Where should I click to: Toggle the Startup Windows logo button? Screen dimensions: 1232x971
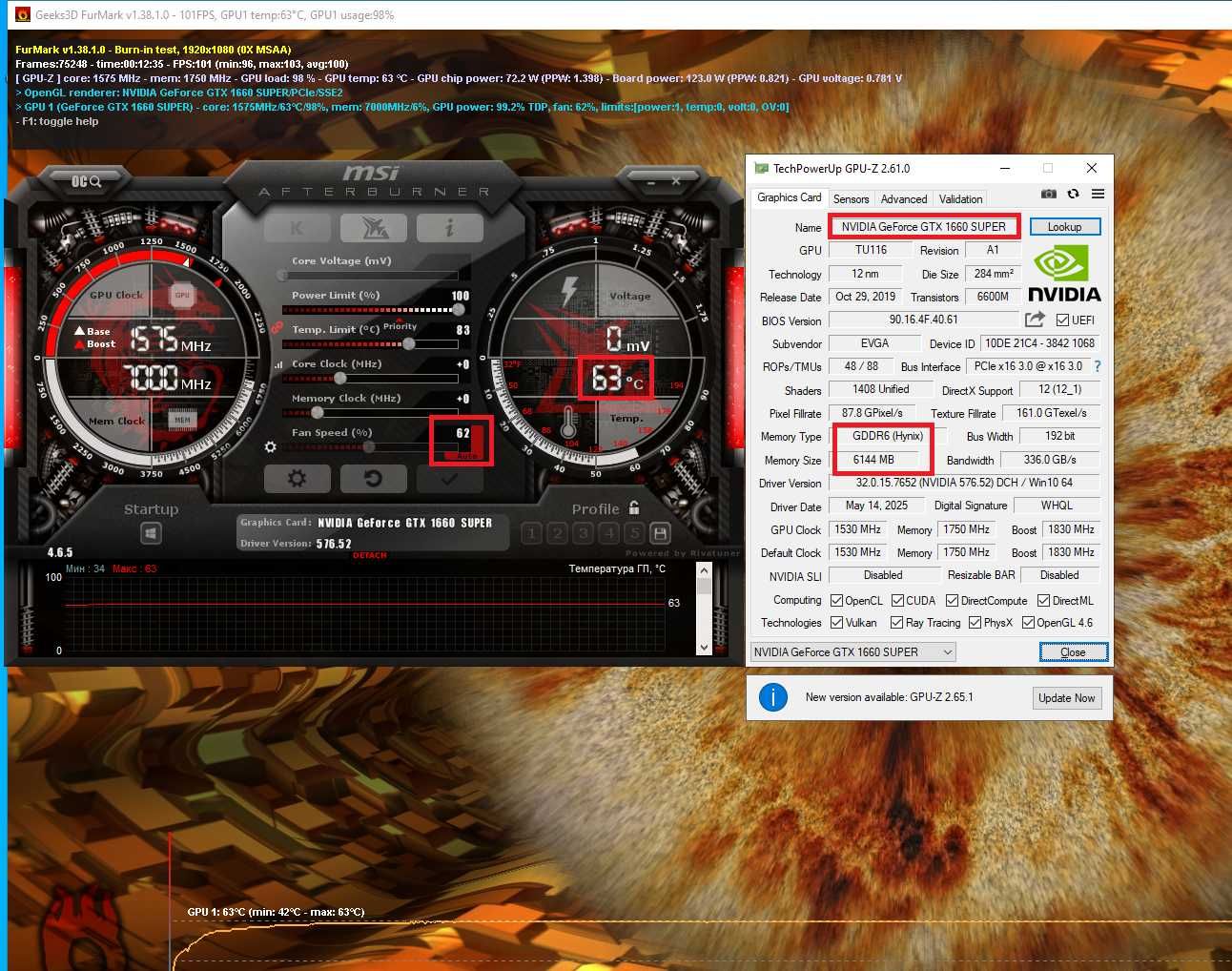click(151, 533)
